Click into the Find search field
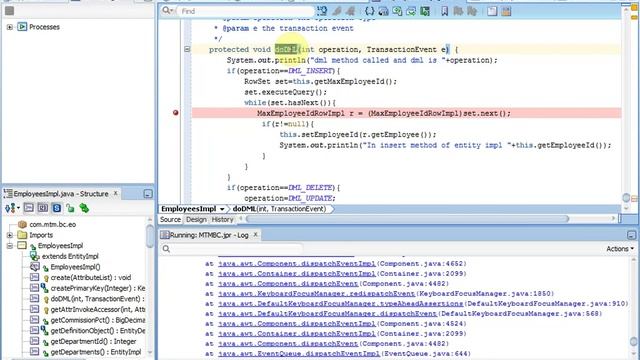 (245, 11)
